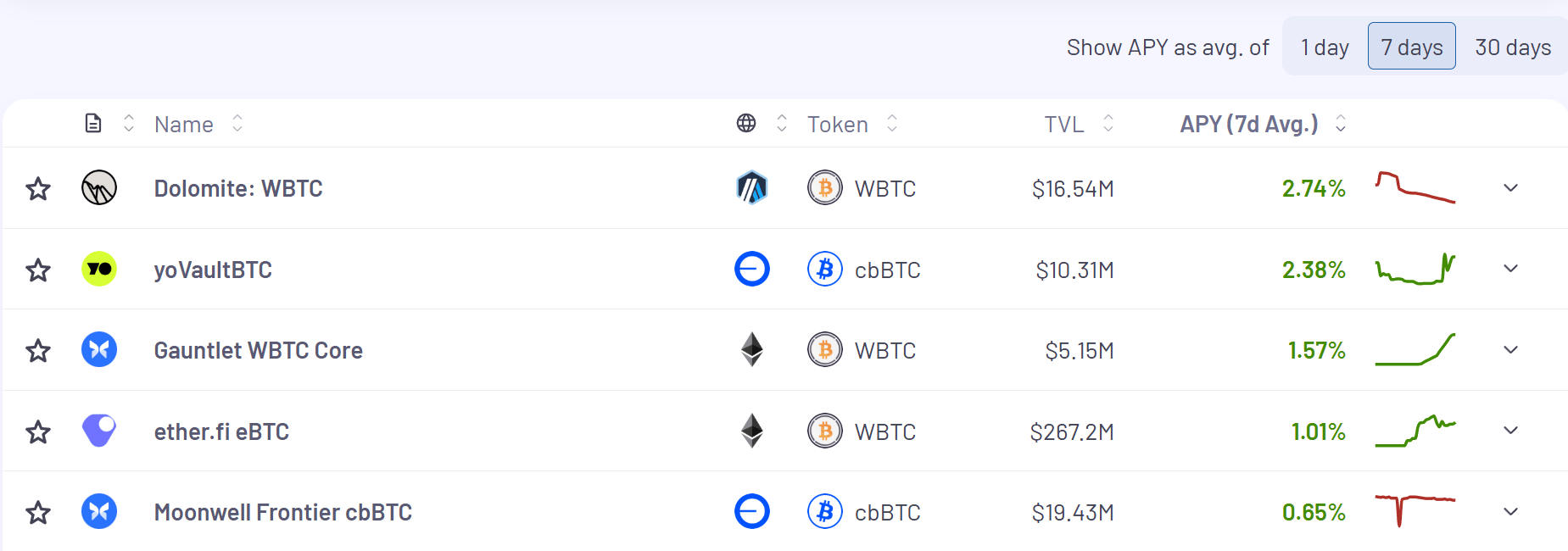
Task: Select the 30 days APY average
Action: 1513,47
